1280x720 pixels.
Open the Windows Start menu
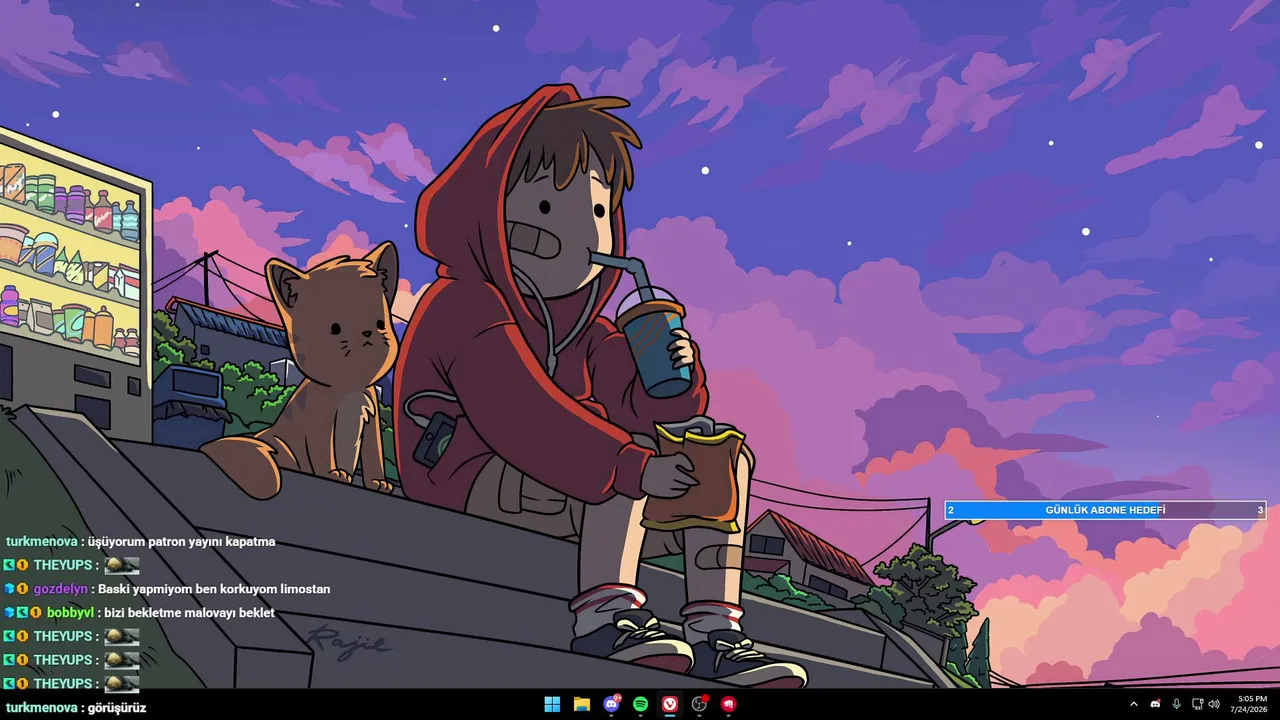click(552, 704)
